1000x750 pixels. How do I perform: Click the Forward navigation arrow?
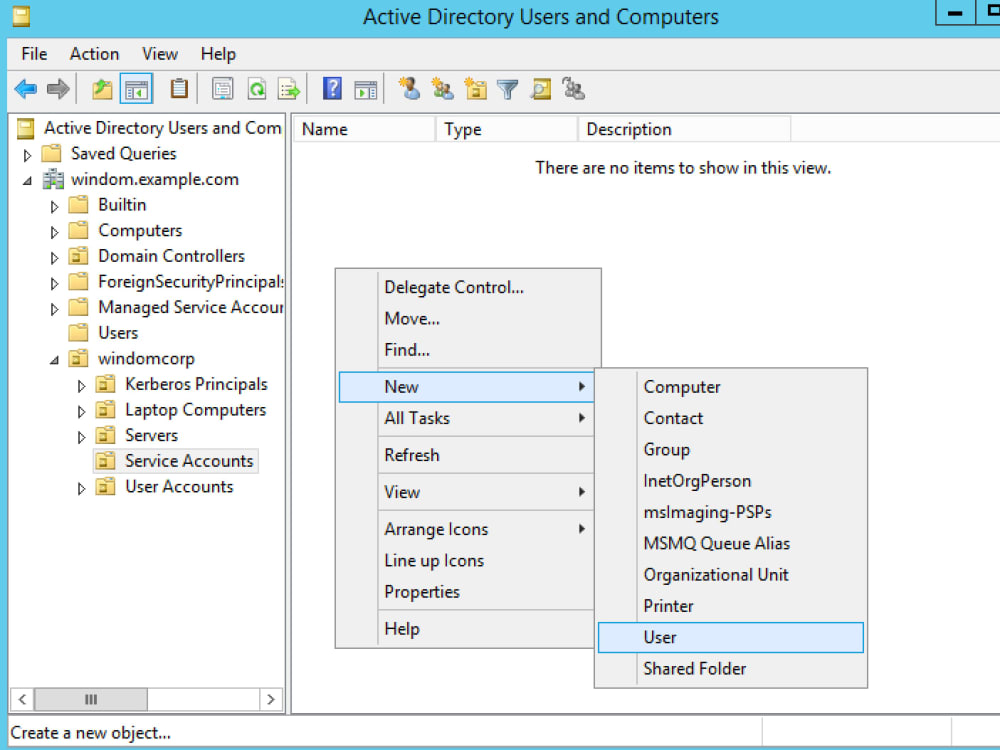coord(57,88)
